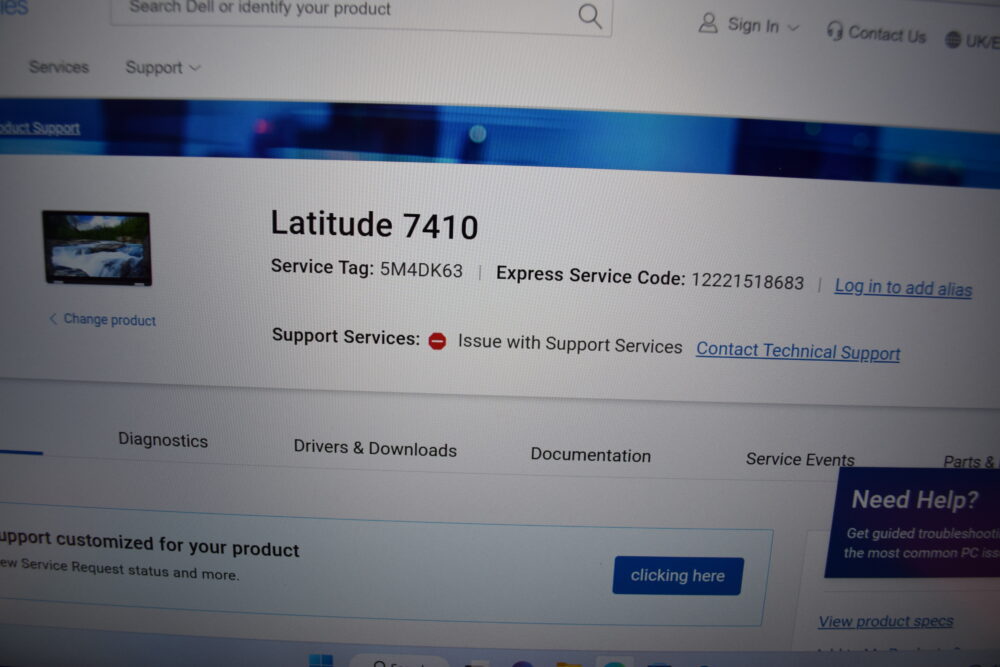Click the magnifier search icon
This screenshot has height=667, width=1000.
[x=590, y=15]
